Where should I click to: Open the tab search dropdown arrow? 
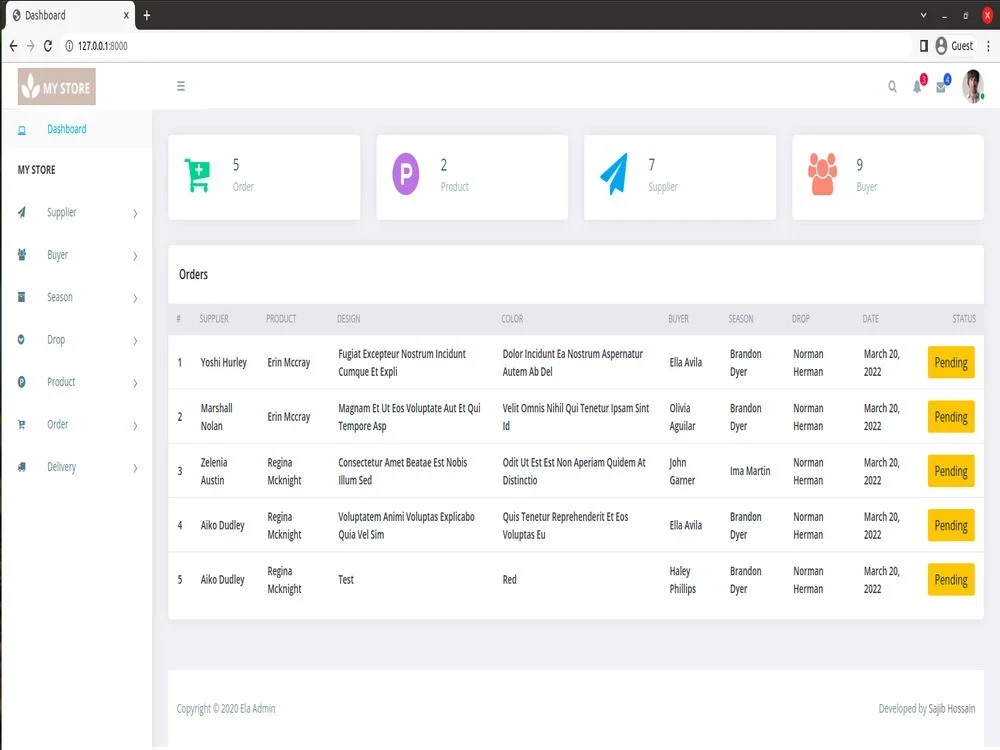pos(923,15)
